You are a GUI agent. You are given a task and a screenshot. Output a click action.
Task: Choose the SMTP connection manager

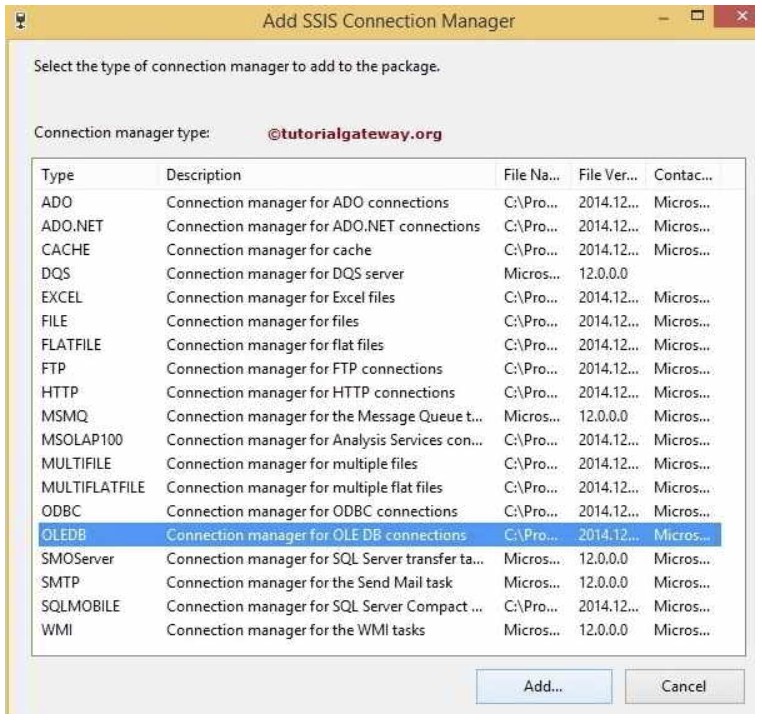pos(379,583)
